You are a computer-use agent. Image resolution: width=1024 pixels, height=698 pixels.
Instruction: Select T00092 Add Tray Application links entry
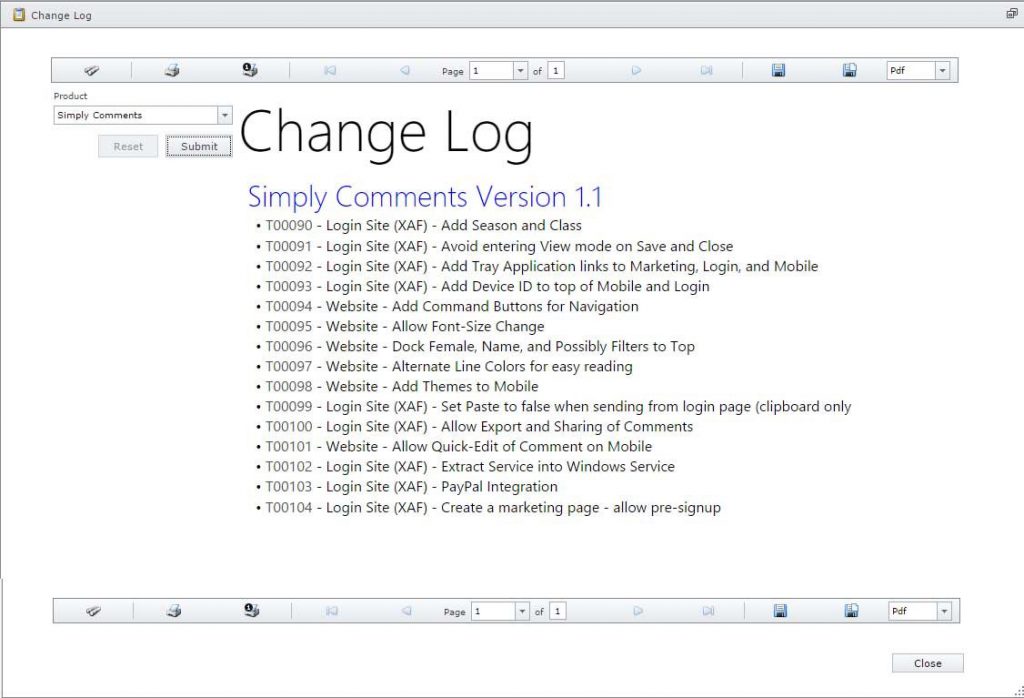541,266
